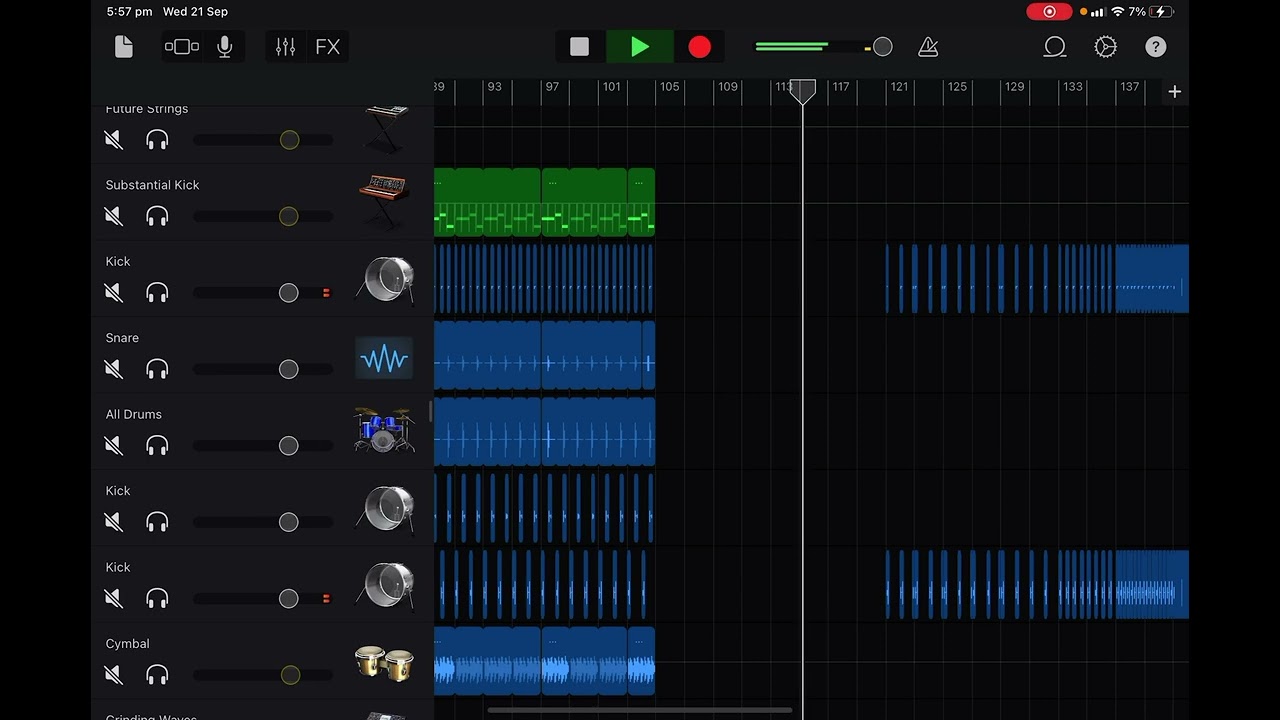Select the Snare track audio region
Screen dimensions: 1280x720
tap(545, 356)
